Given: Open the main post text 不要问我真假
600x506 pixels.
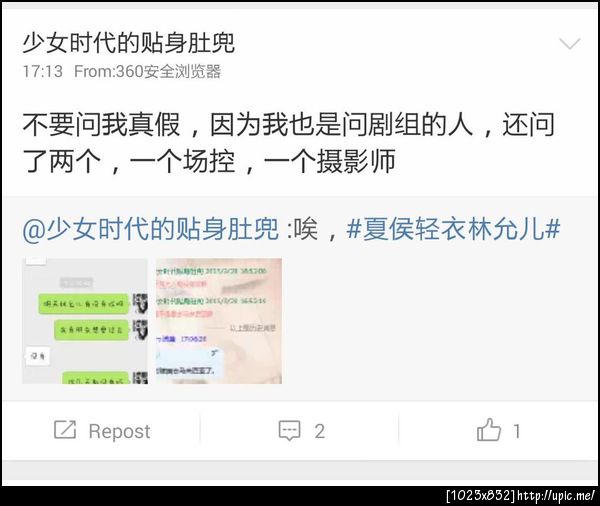Looking at the screenshot, I should point(101,124).
